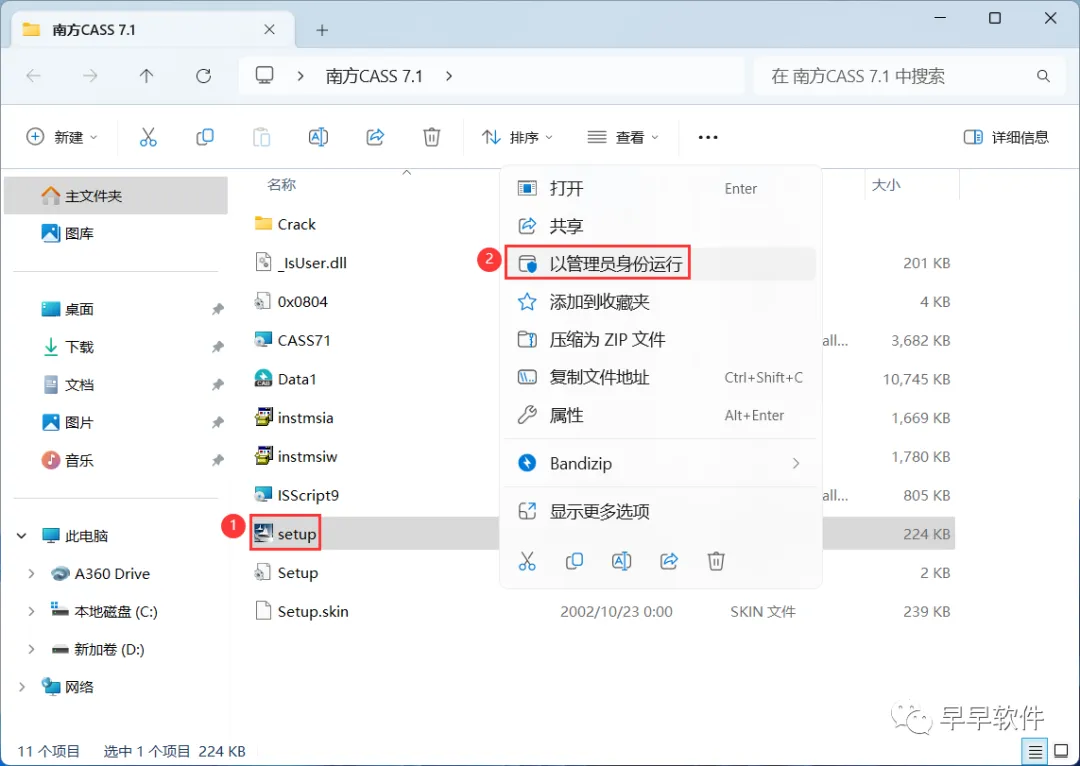Select the 0x0804 file
This screenshot has height=766, width=1080.
point(291,302)
